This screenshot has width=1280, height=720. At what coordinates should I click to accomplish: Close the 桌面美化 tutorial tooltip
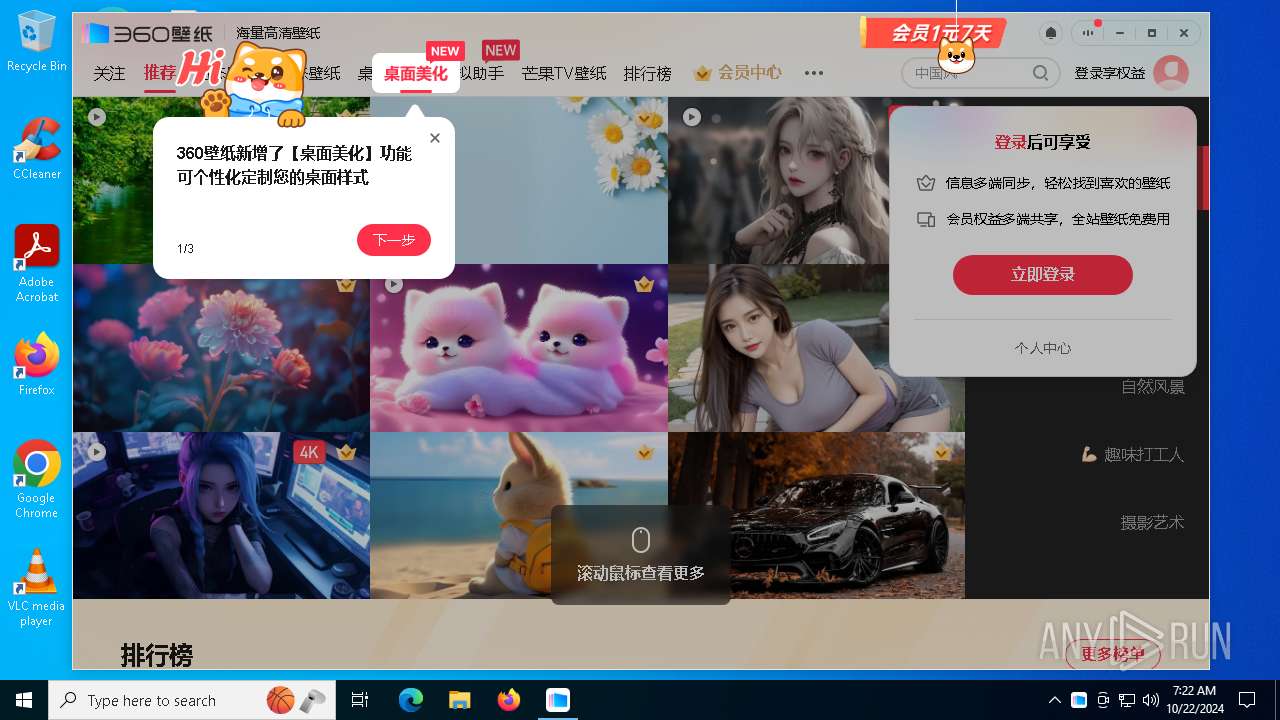pyautogui.click(x=435, y=138)
